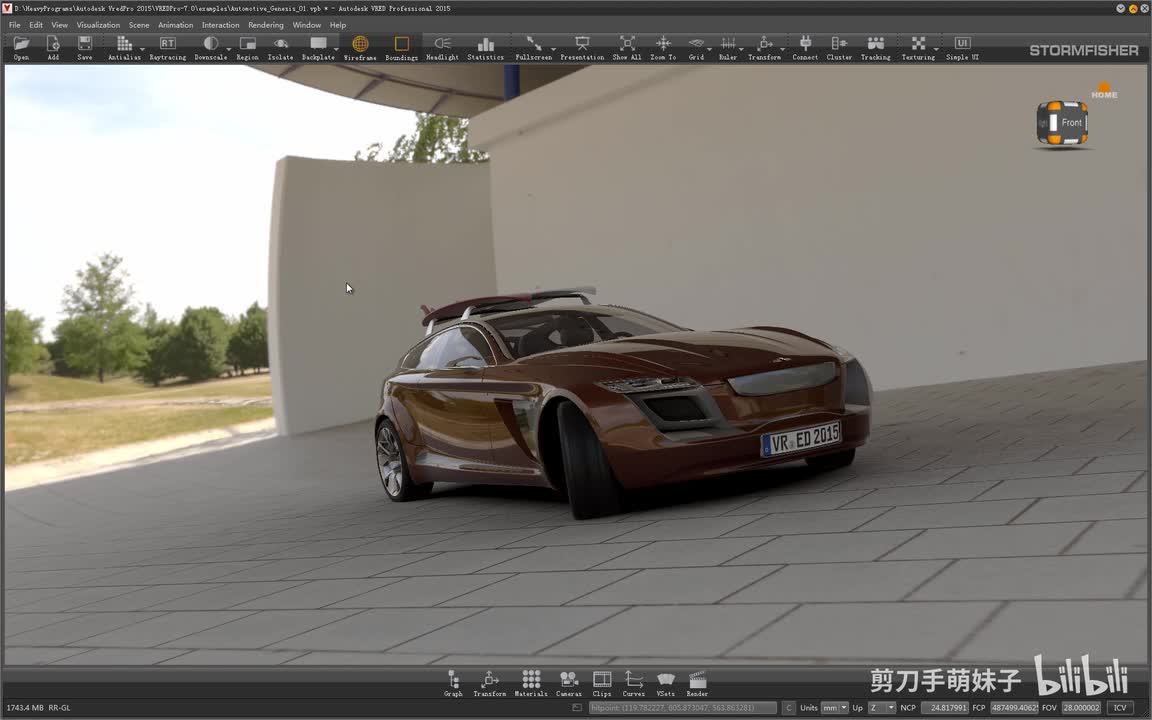Open the Fullscreen dropdown arrow

554,50
